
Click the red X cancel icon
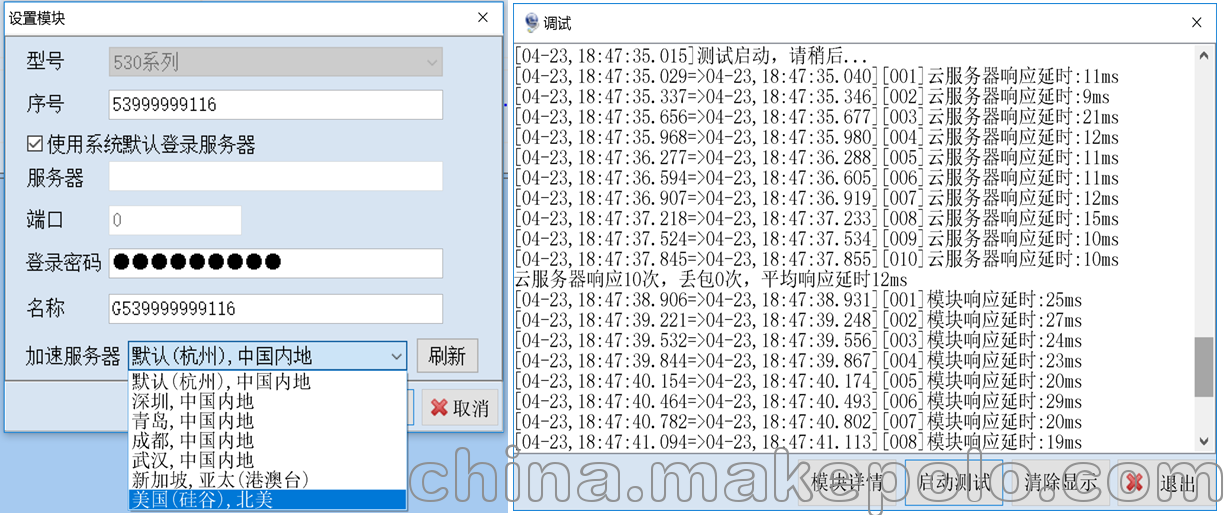point(439,408)
